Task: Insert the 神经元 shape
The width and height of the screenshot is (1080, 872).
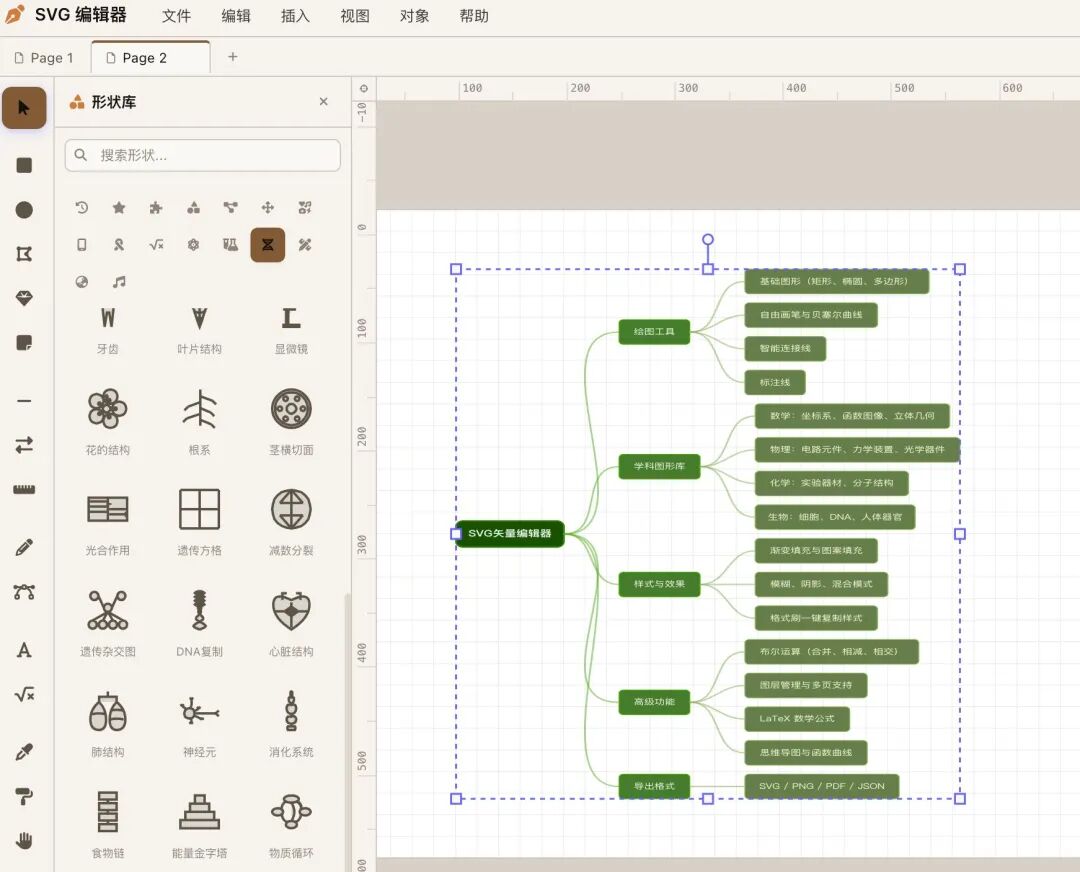Action: pos(199,723)
